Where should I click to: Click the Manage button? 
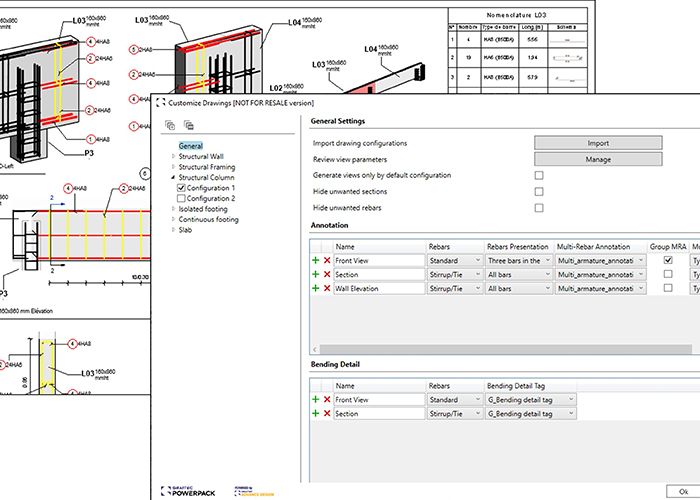pyautogui.click(x=598, y=159)
